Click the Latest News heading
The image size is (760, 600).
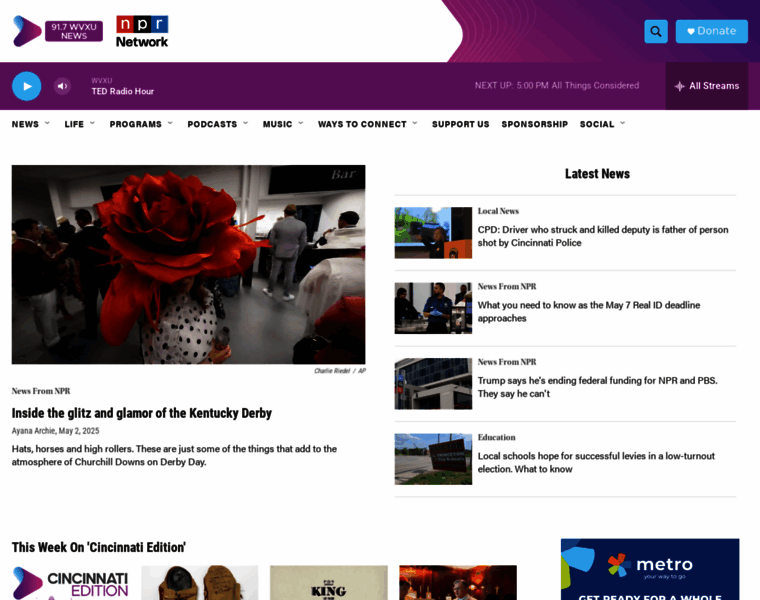(597, 174)
